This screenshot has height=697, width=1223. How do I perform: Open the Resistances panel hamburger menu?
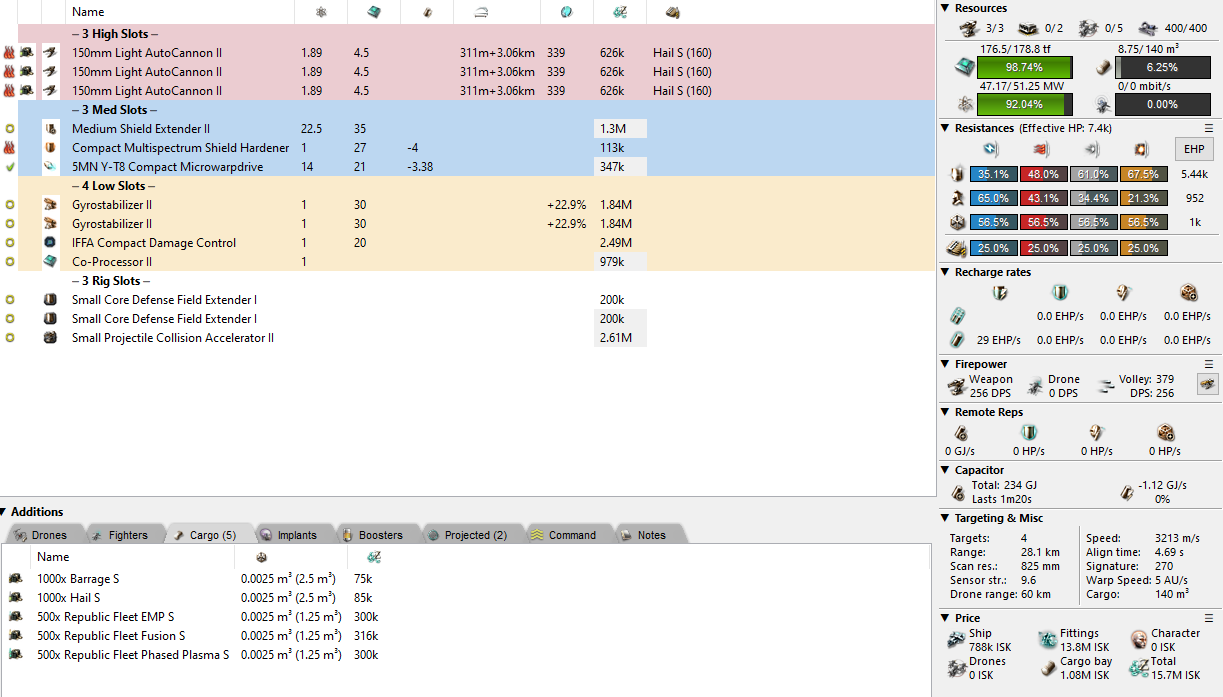[x=1208, y=128]
